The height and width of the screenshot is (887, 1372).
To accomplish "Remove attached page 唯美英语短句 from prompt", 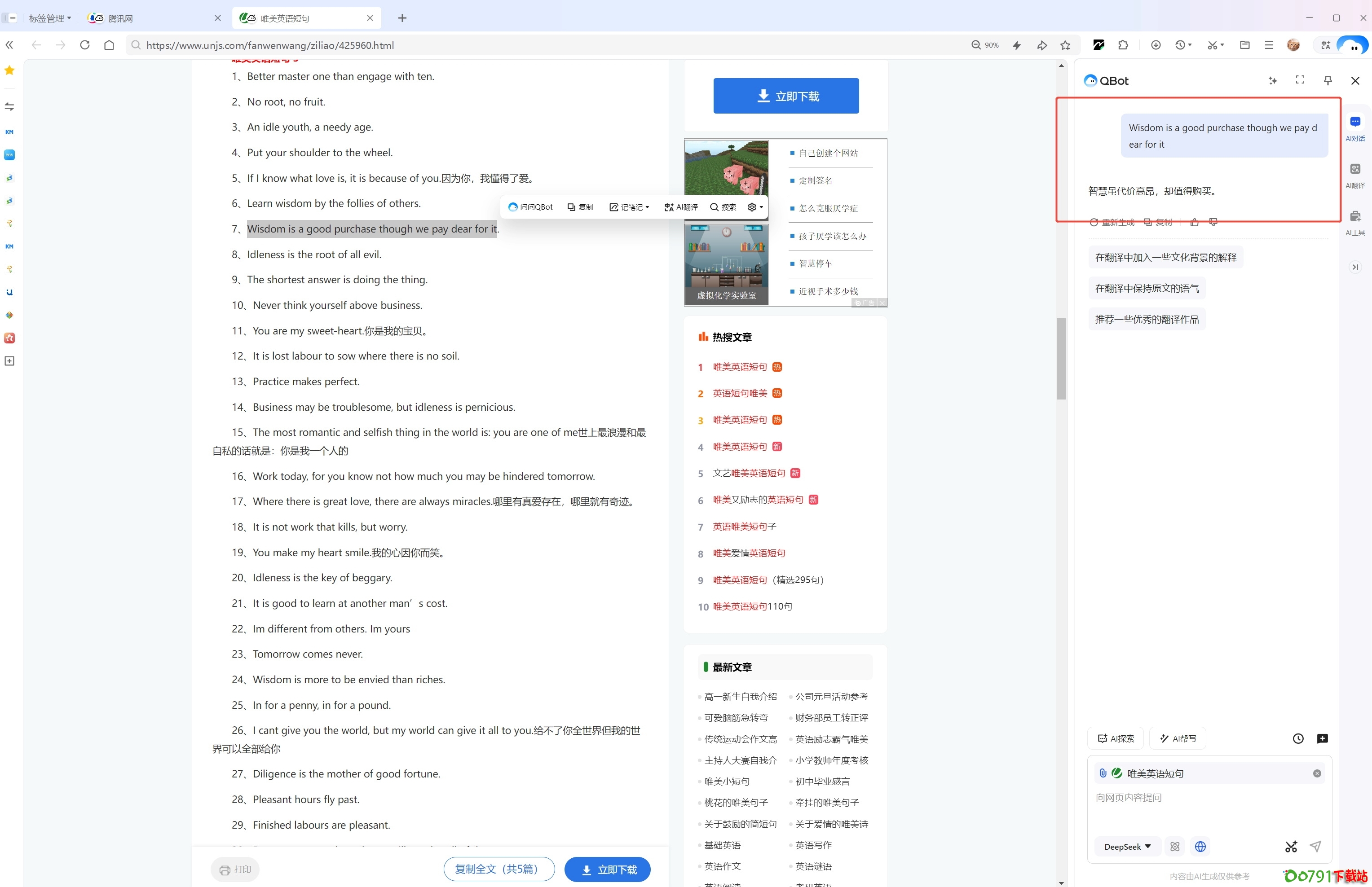I will 1317,773.
